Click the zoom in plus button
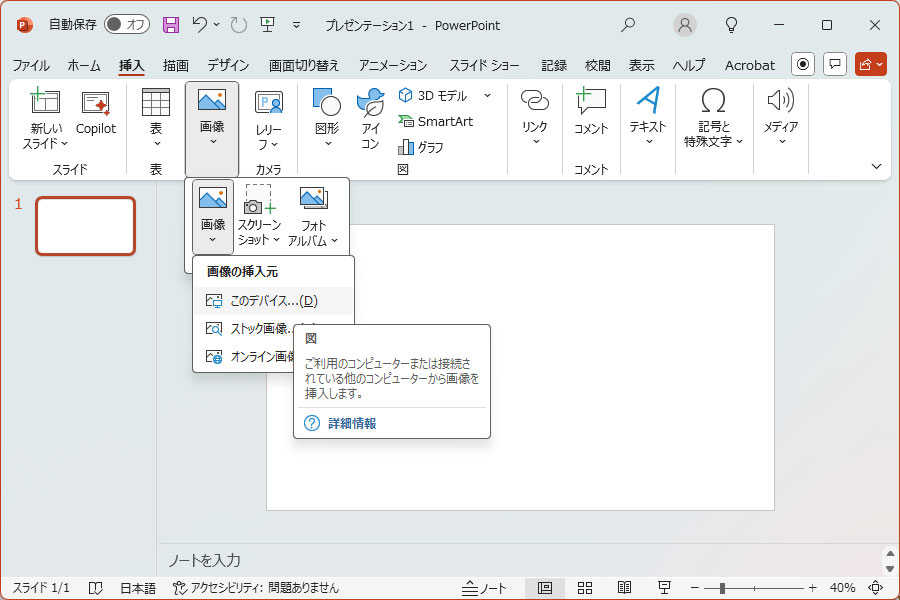This screenshot has width=900, height=600. click(812, 588)
